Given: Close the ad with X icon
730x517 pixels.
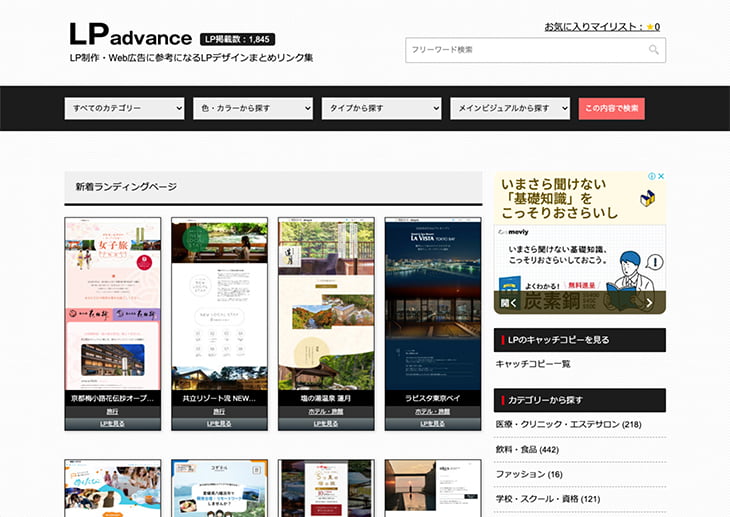Looking at the screenshot, I should [x=661, y=177].
